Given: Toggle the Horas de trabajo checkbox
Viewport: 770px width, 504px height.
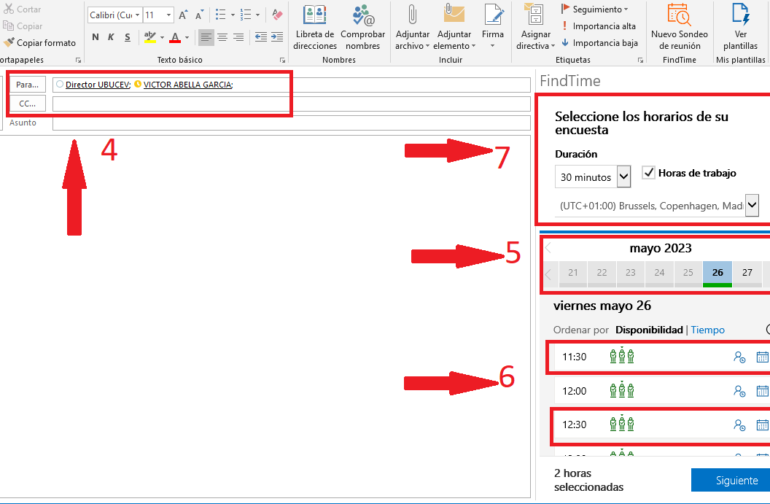Looking at the screenshot, I should pyautogui.click(x=648, y=172).
